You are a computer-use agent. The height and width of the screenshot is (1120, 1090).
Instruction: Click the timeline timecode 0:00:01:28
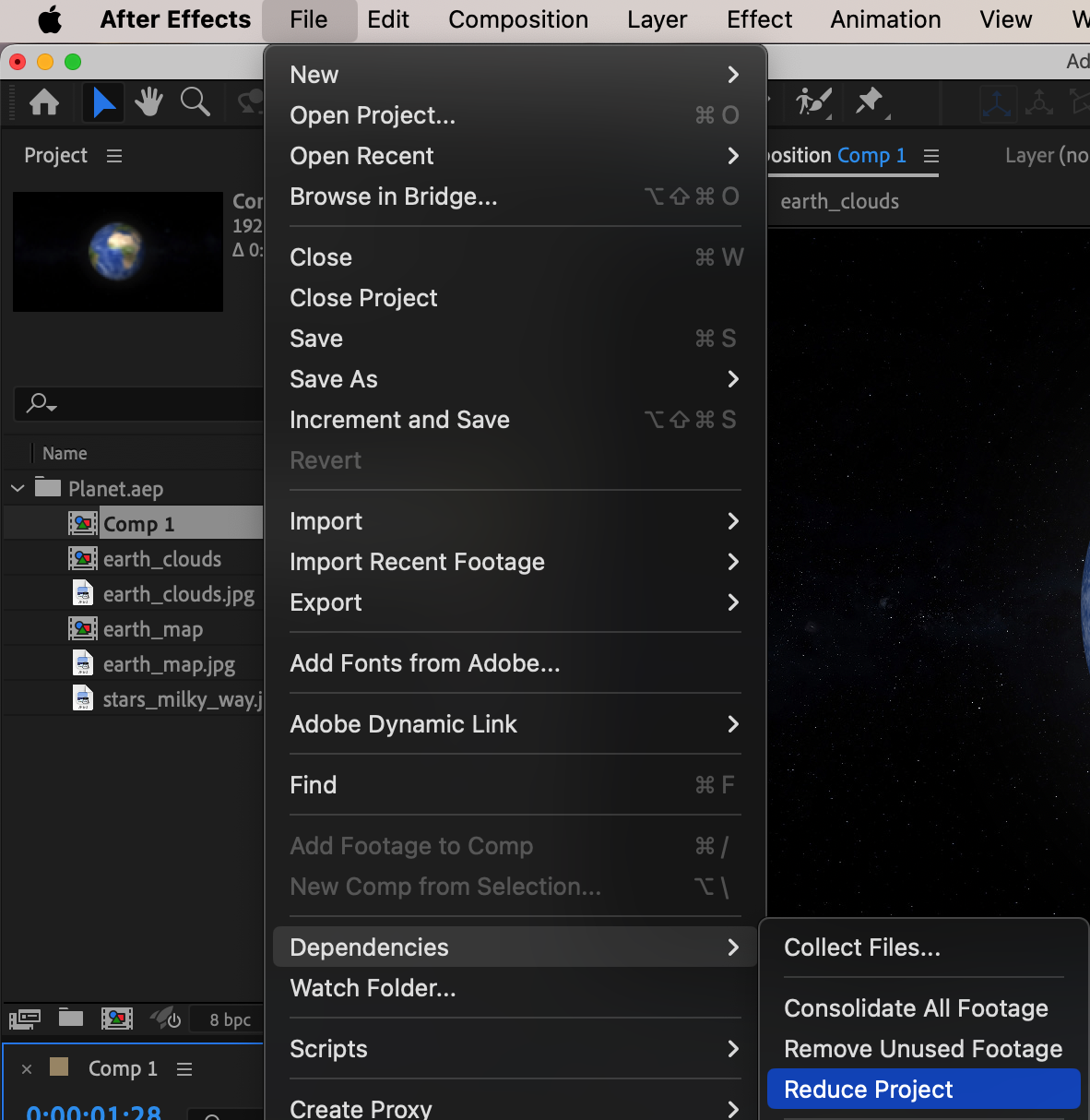coord(94,1112)
